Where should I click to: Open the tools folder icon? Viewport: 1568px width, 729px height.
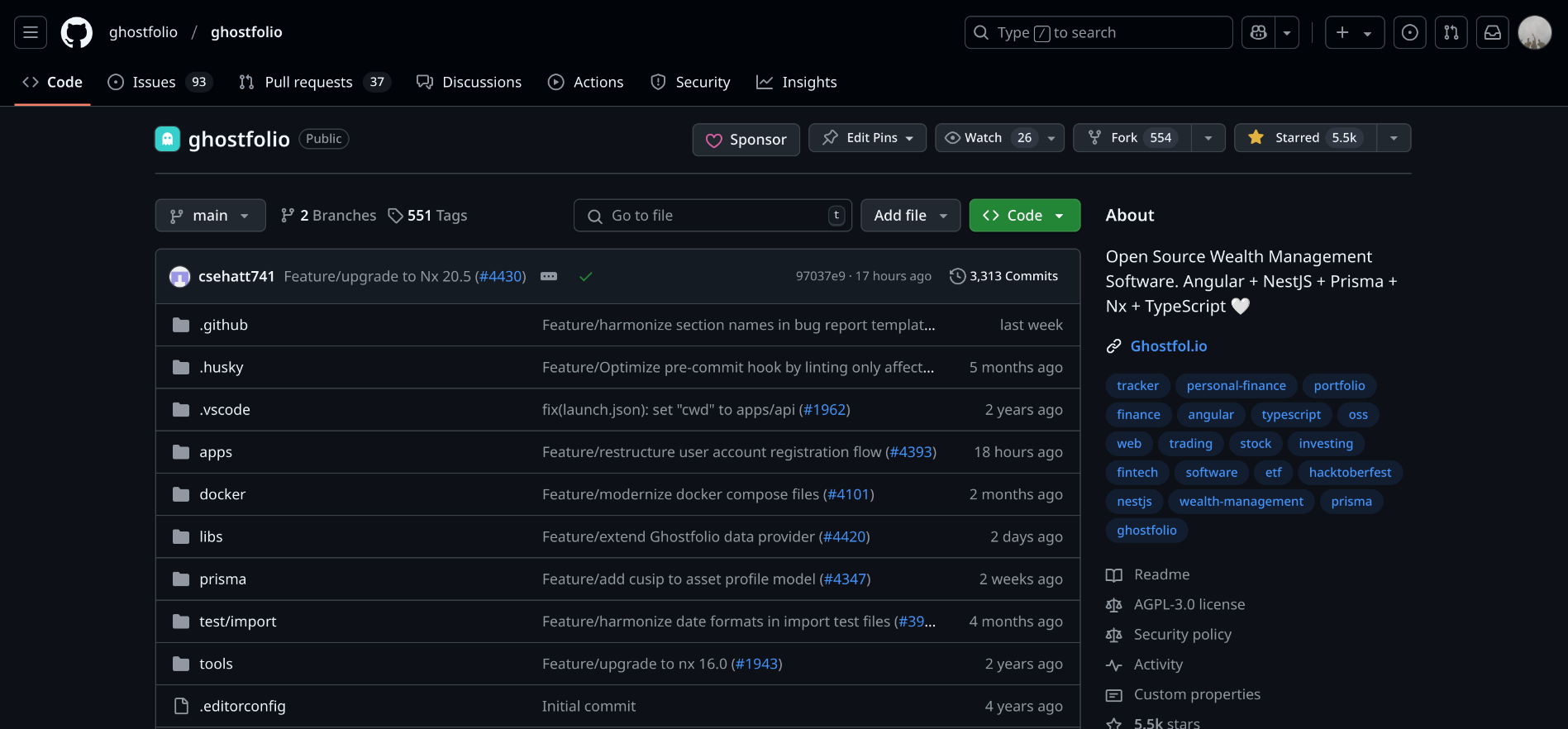point(181,664)
